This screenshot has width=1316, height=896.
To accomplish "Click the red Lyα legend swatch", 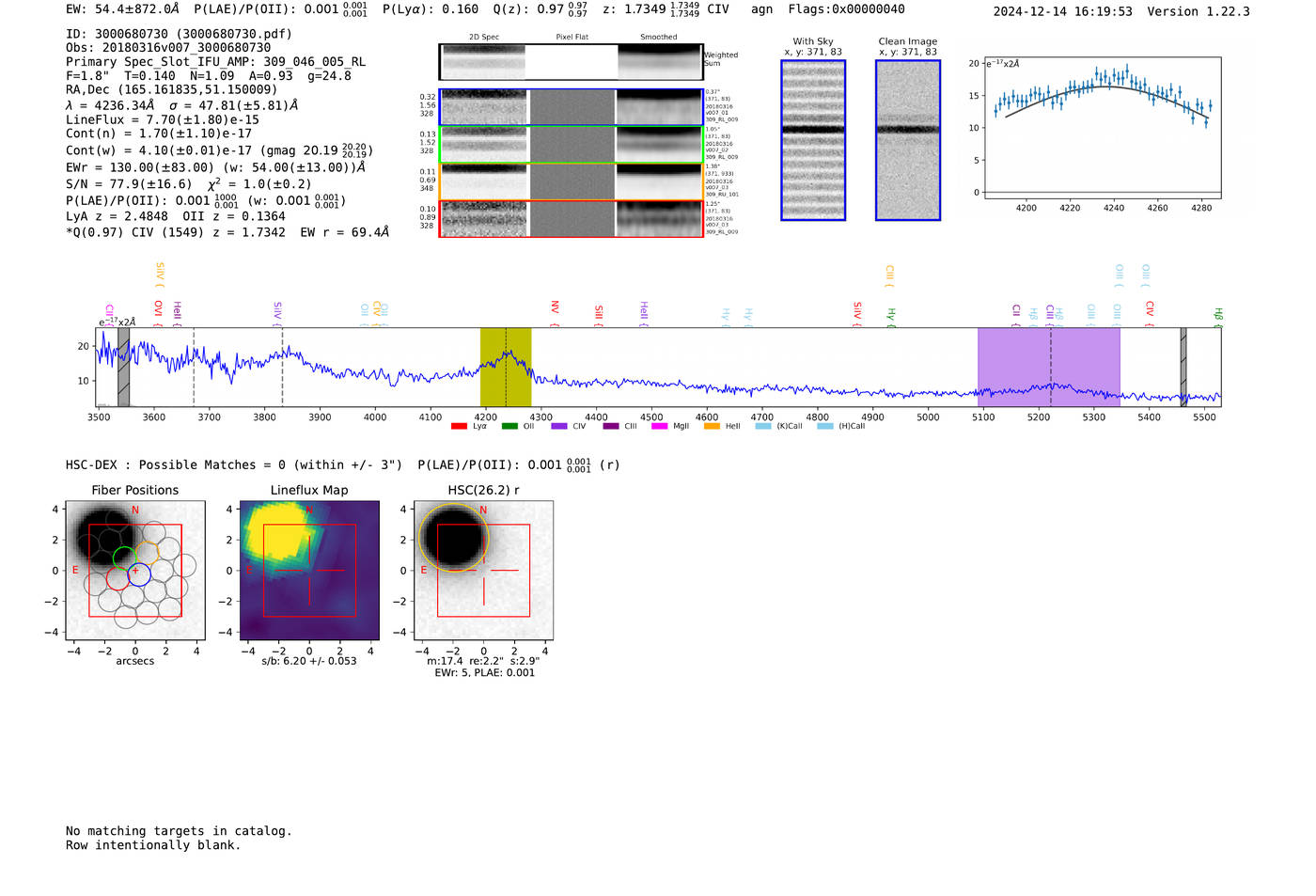I will 459,426.
